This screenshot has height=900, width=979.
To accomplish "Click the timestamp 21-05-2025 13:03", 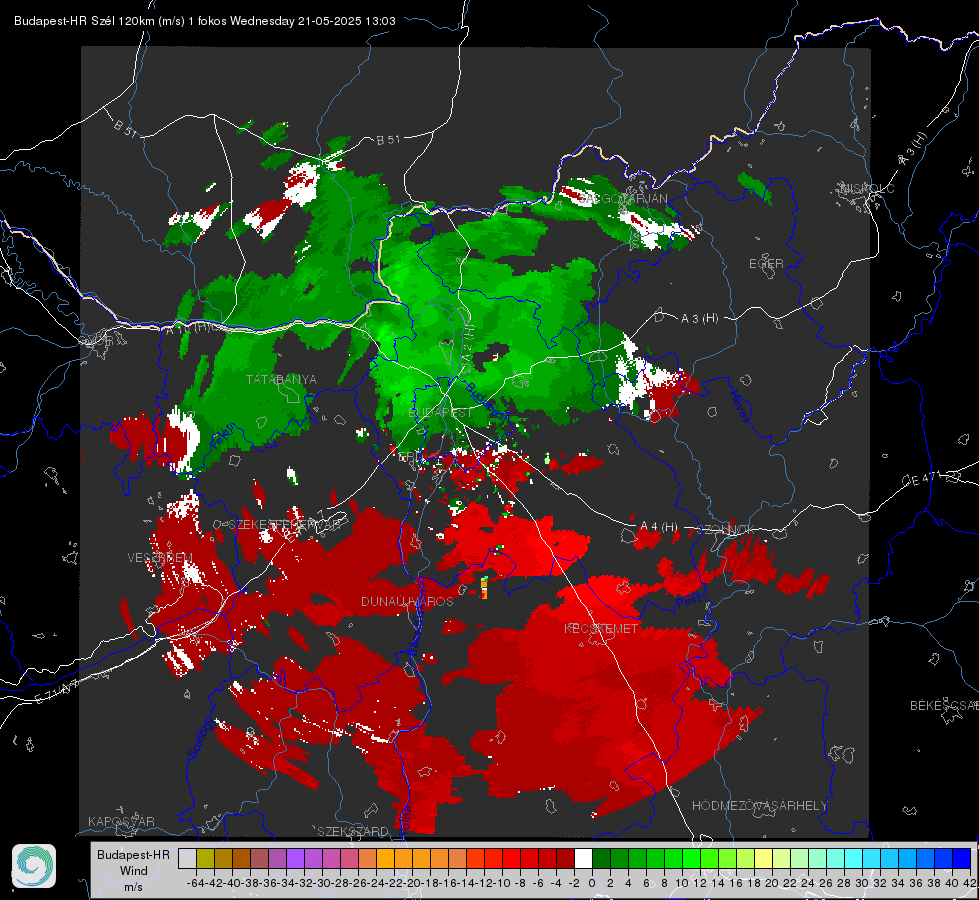I will (x=347, y=21).
